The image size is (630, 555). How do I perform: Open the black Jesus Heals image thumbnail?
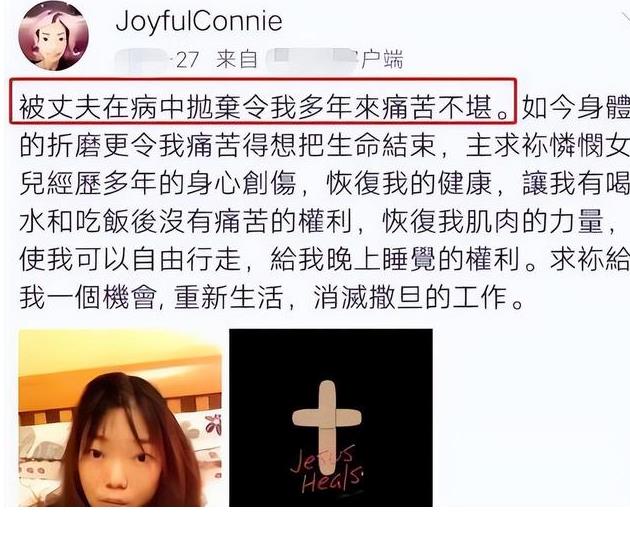[331, 418]
